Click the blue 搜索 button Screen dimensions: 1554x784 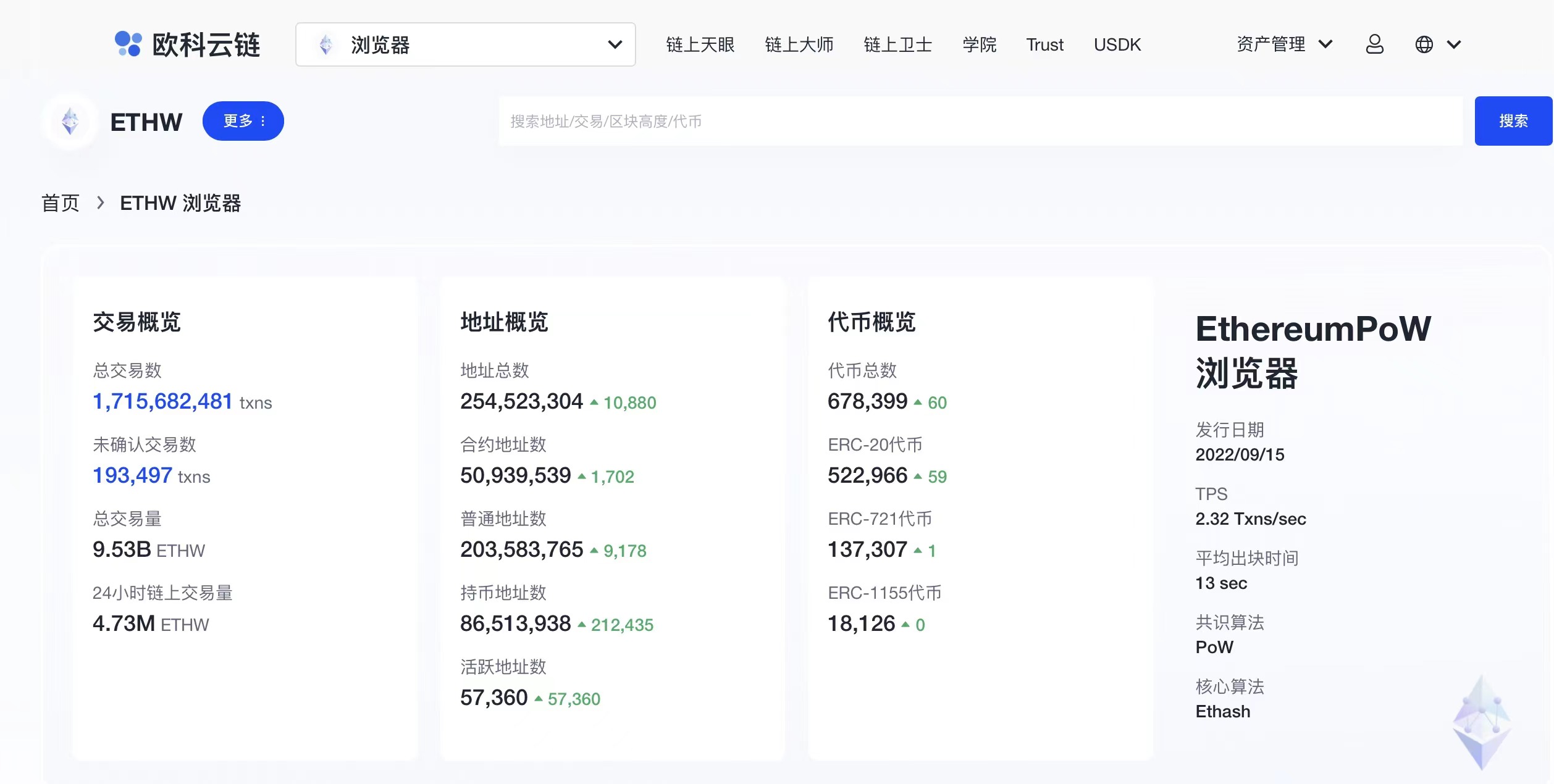coord(1513,121)
